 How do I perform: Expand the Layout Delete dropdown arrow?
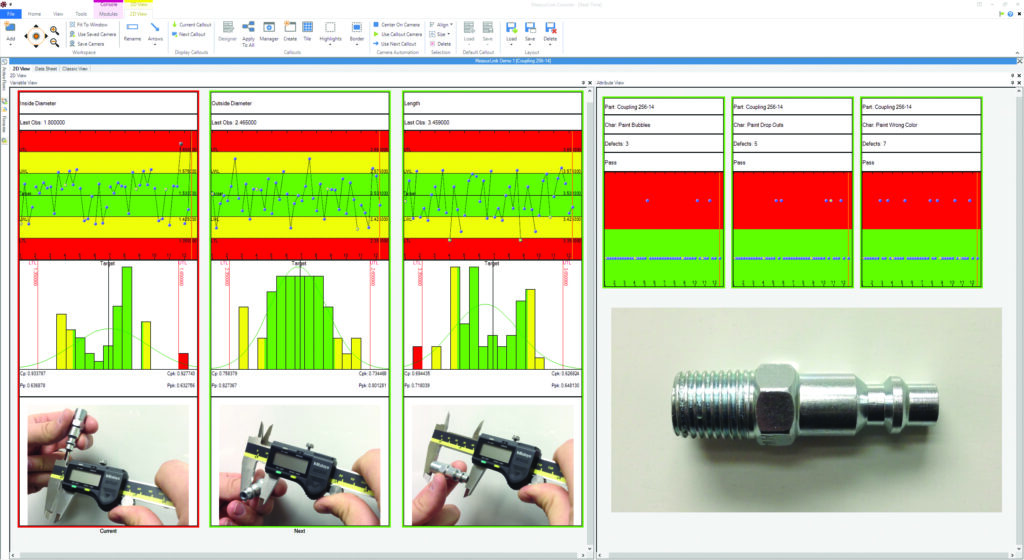tap(551, 45)
